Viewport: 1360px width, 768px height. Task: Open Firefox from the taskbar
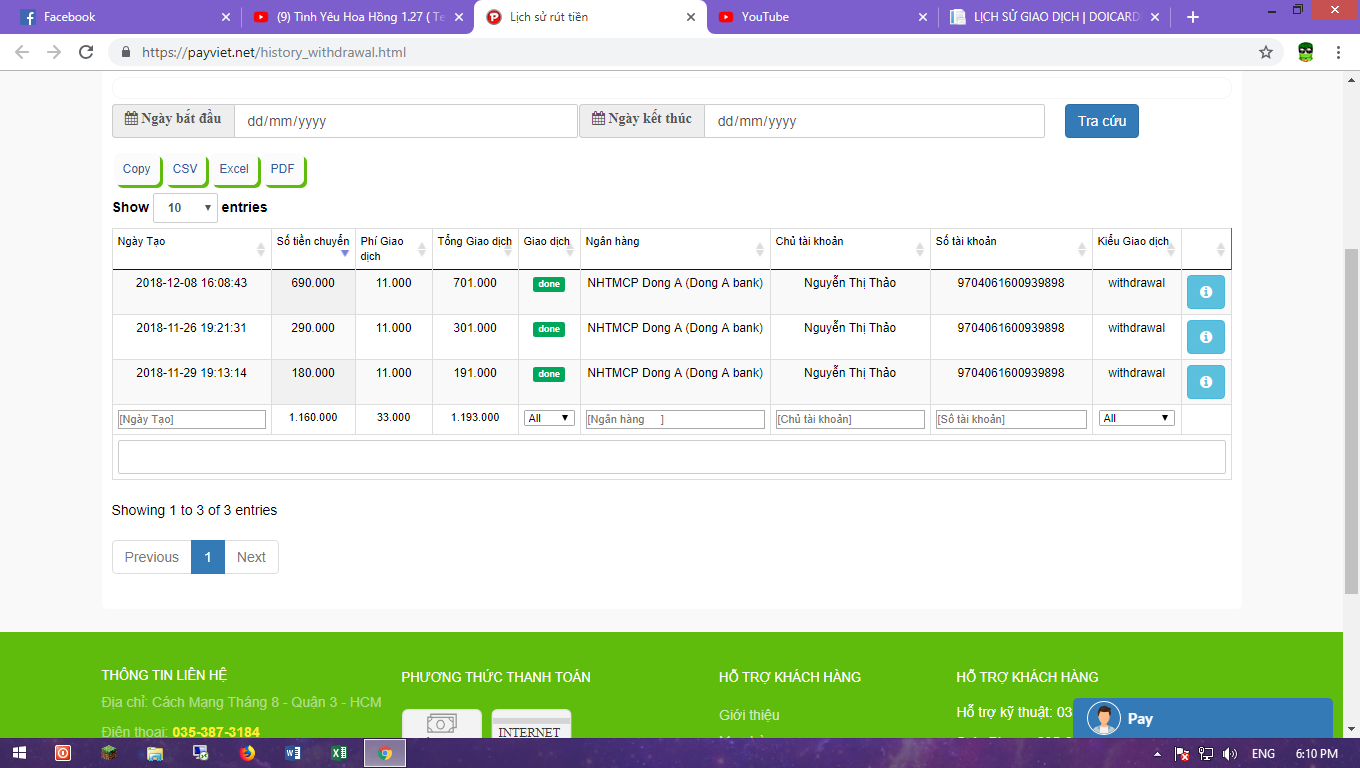pyautogui.click(x=247, y=753)
